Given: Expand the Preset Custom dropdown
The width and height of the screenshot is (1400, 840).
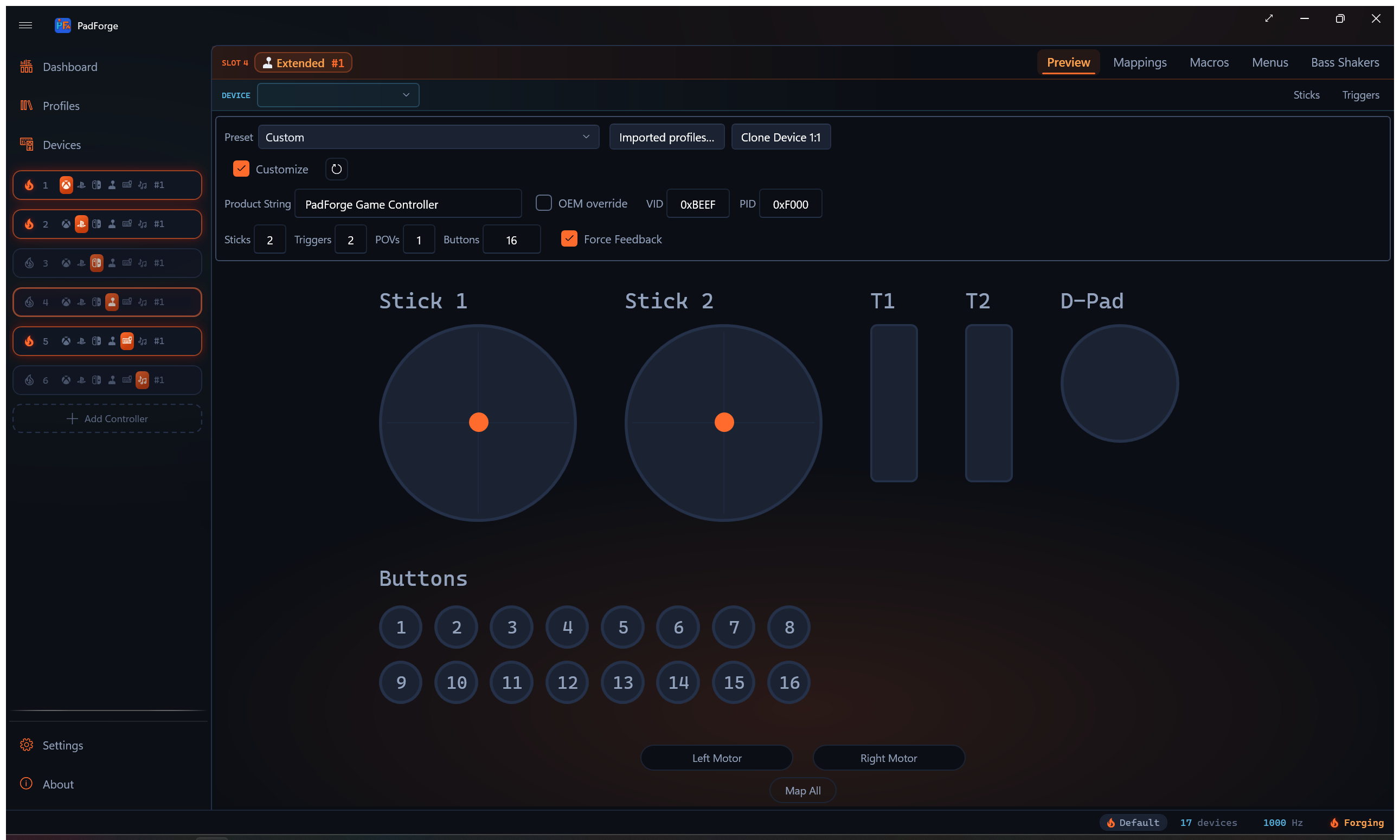Looking at the screenshot, I should [429, 137].
